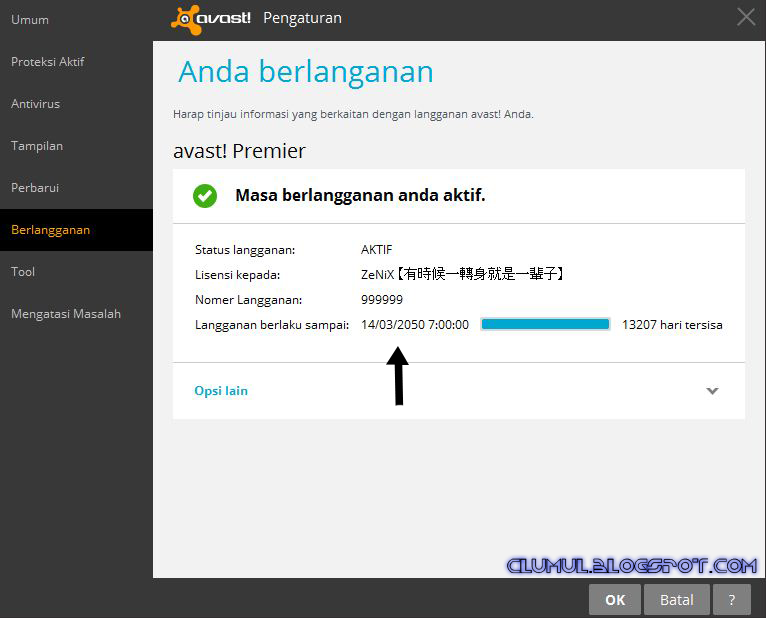Screen dimensions: 766x618
Task: Click subscription number 999999
Action: point(382,299)
